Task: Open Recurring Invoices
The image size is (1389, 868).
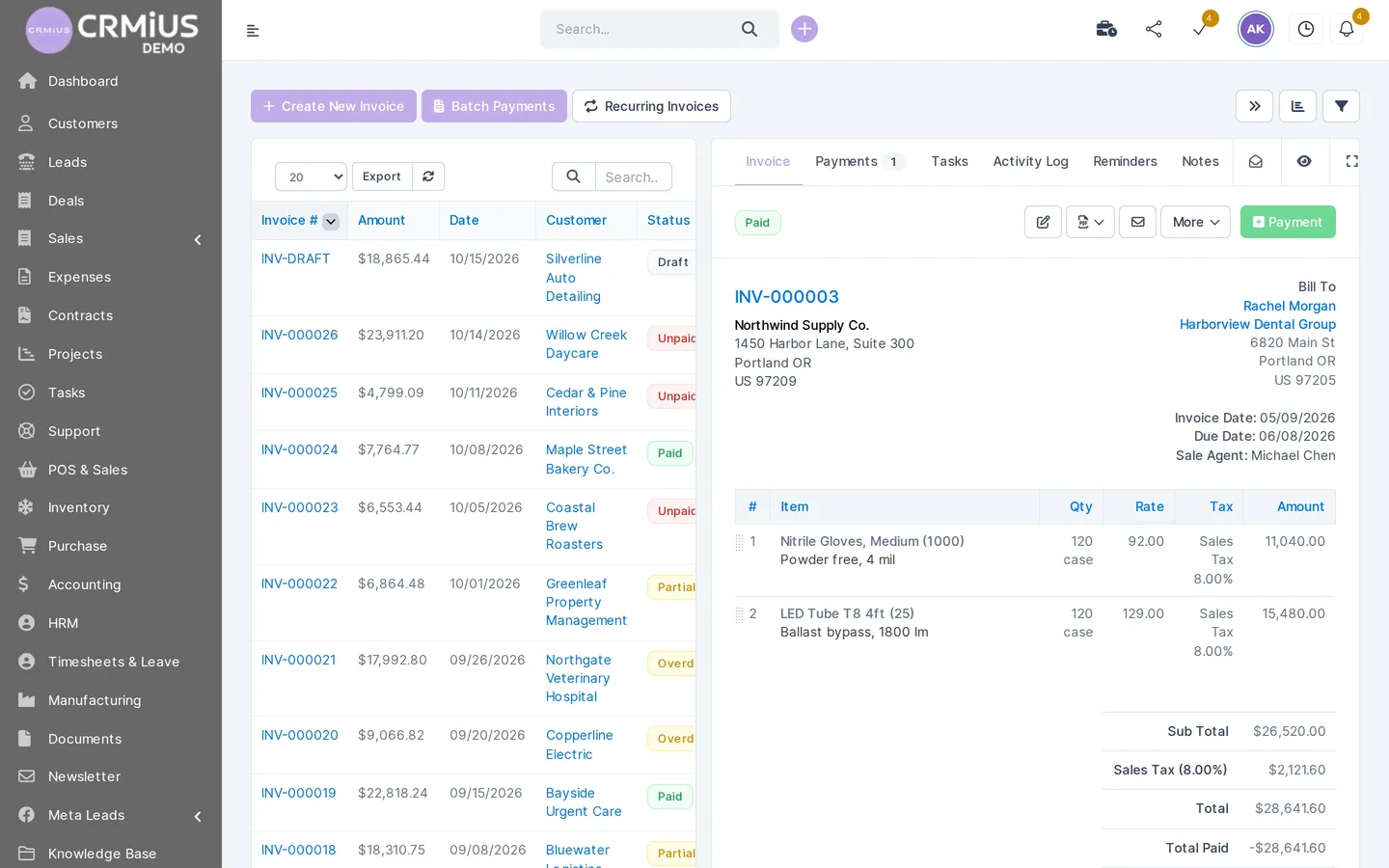Action: [x=651, y=106]
